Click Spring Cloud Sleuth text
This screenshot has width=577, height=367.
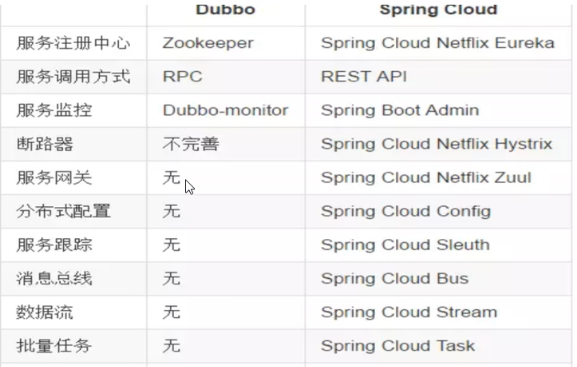pyautogui.click(x=405, y=245)
